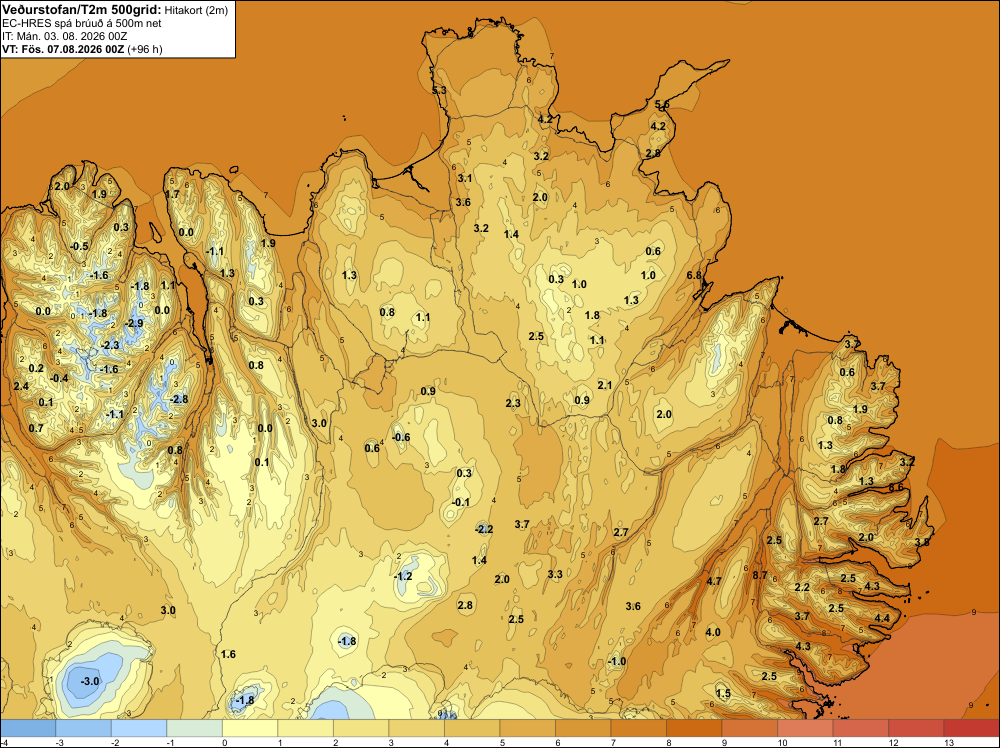Screen dimensions: 1000x748
Task: Click the title 'Veðurstofan/T2m 500grid:'
Action: [x=82, y=10]
